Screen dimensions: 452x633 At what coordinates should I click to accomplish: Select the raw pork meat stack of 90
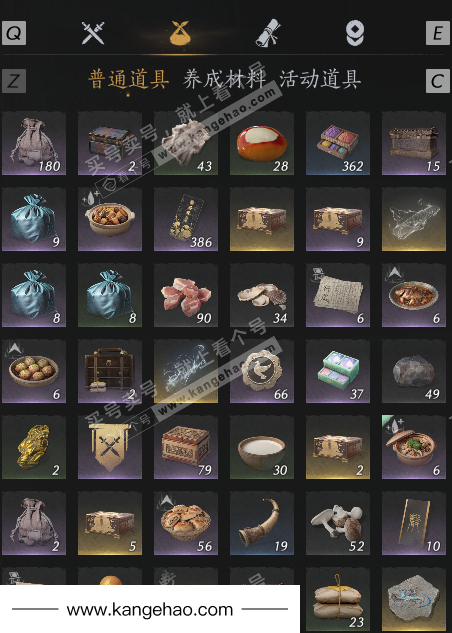click(x=186, y=295)
